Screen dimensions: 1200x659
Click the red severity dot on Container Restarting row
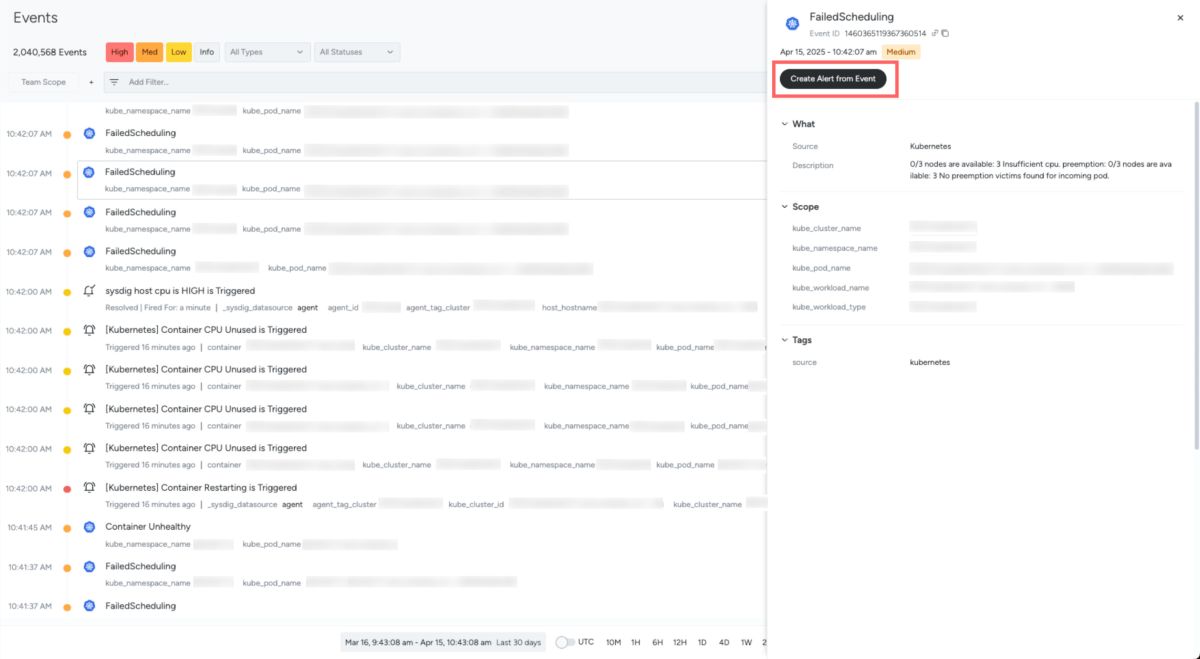click(67, 488)
